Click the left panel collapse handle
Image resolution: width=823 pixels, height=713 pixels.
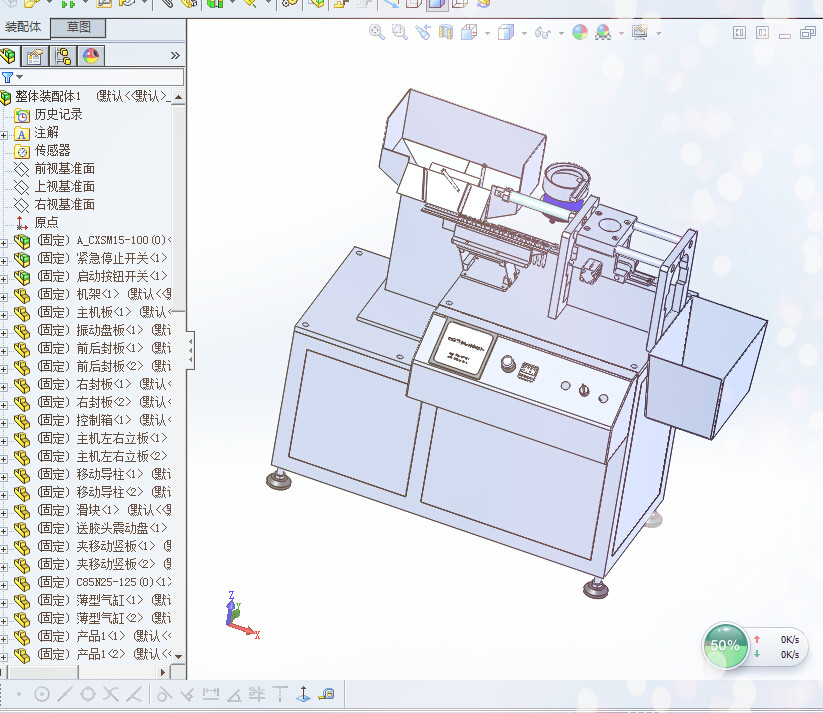(x=191, y=351)
